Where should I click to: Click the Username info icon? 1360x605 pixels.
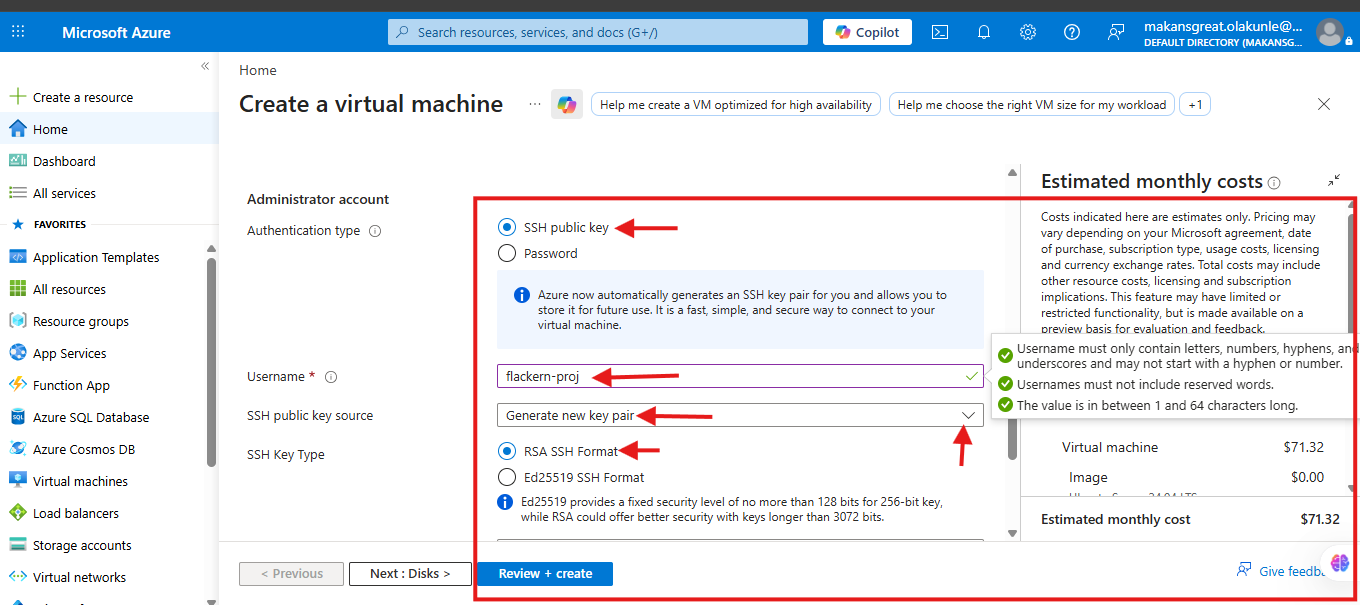331,377
